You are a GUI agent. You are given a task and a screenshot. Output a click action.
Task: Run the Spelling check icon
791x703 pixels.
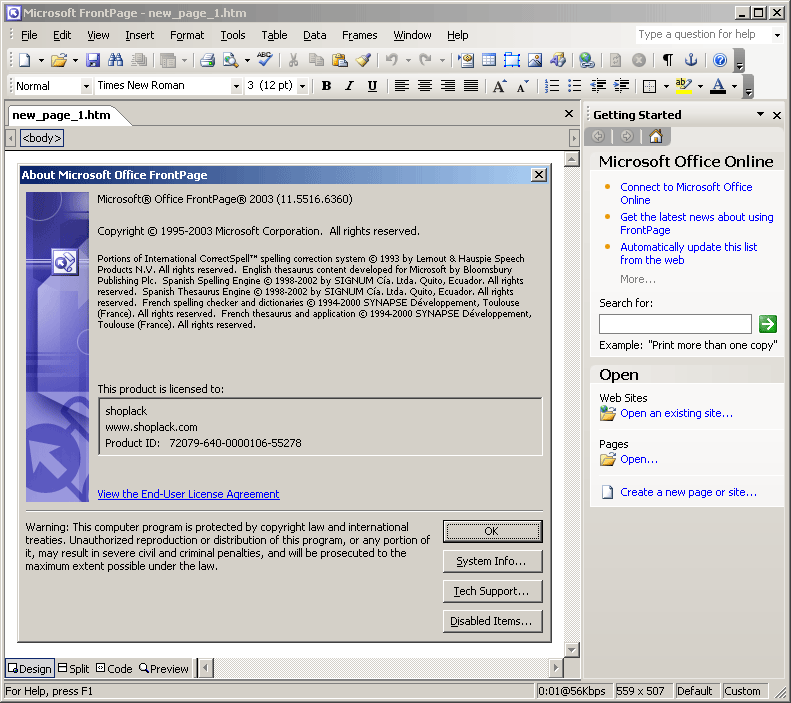pos(265,60)
